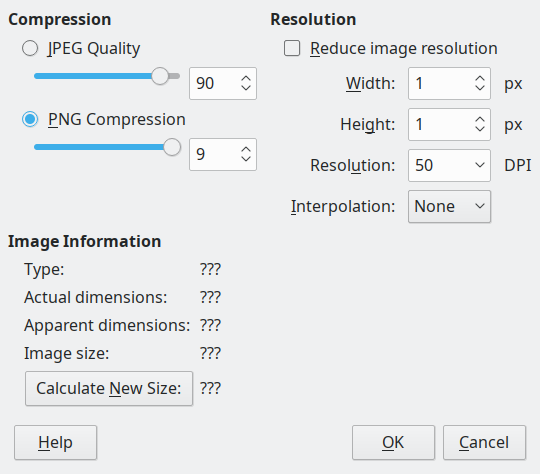Screen dimensions: 540x474
Task: Open the Resolution DPI dropdown
Action: coord(449,165)
